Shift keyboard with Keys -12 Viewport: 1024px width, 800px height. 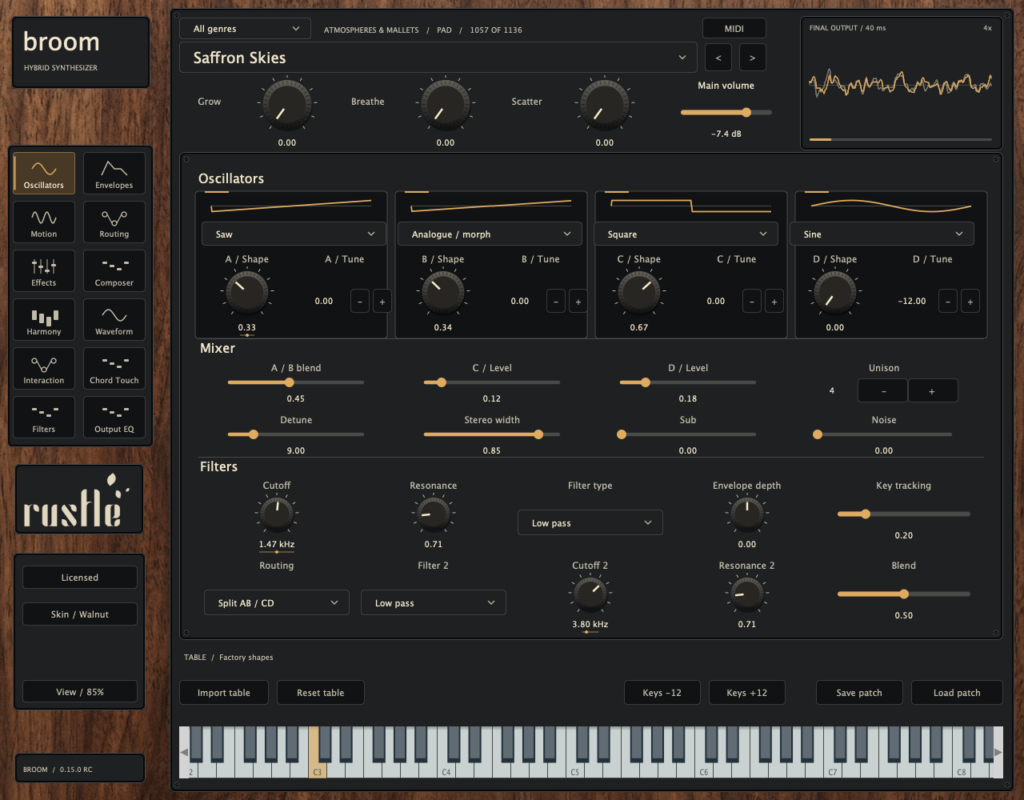662,692
